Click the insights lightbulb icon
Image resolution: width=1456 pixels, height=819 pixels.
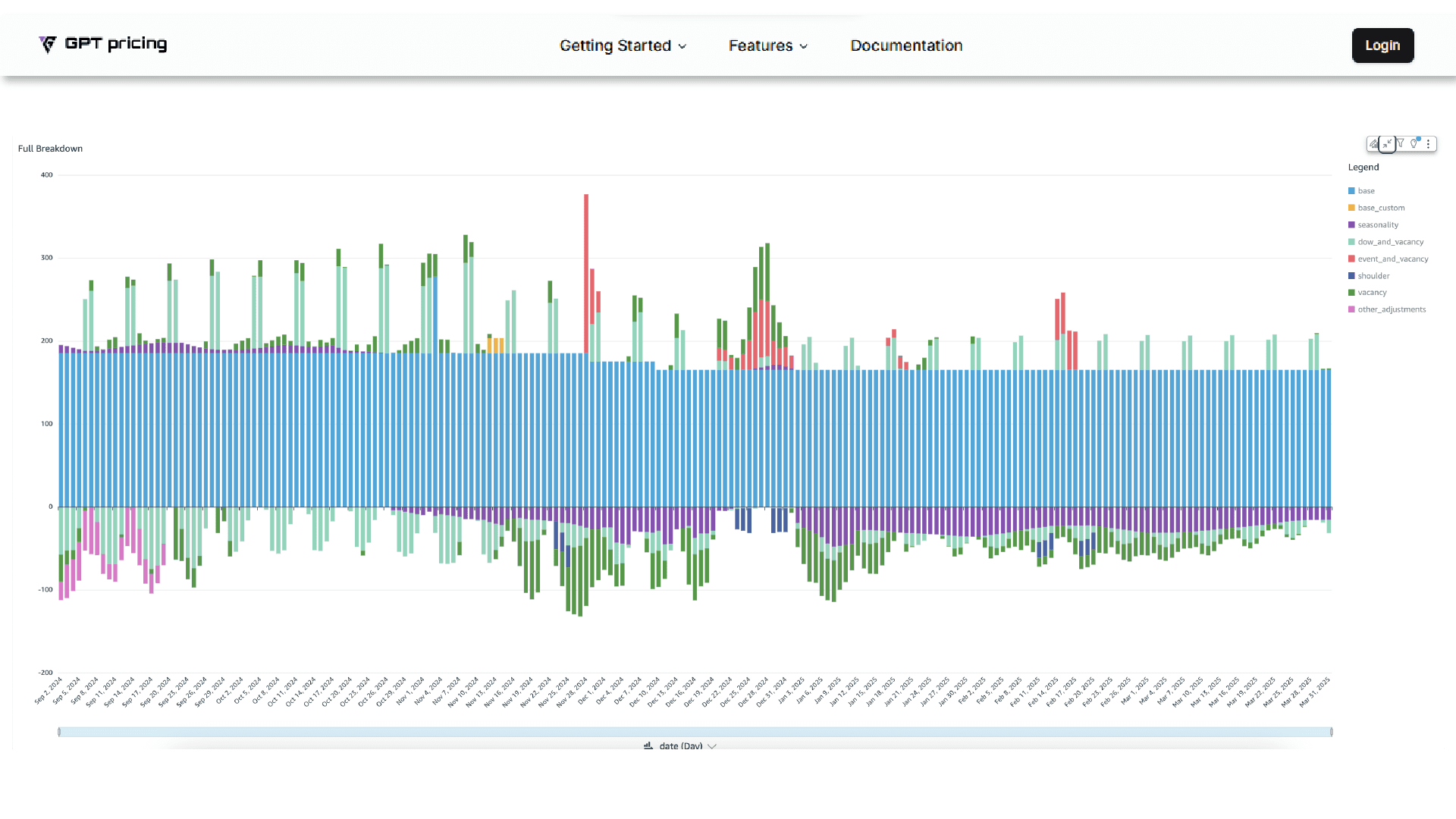pyautogui.click(x=1414, y=143)
